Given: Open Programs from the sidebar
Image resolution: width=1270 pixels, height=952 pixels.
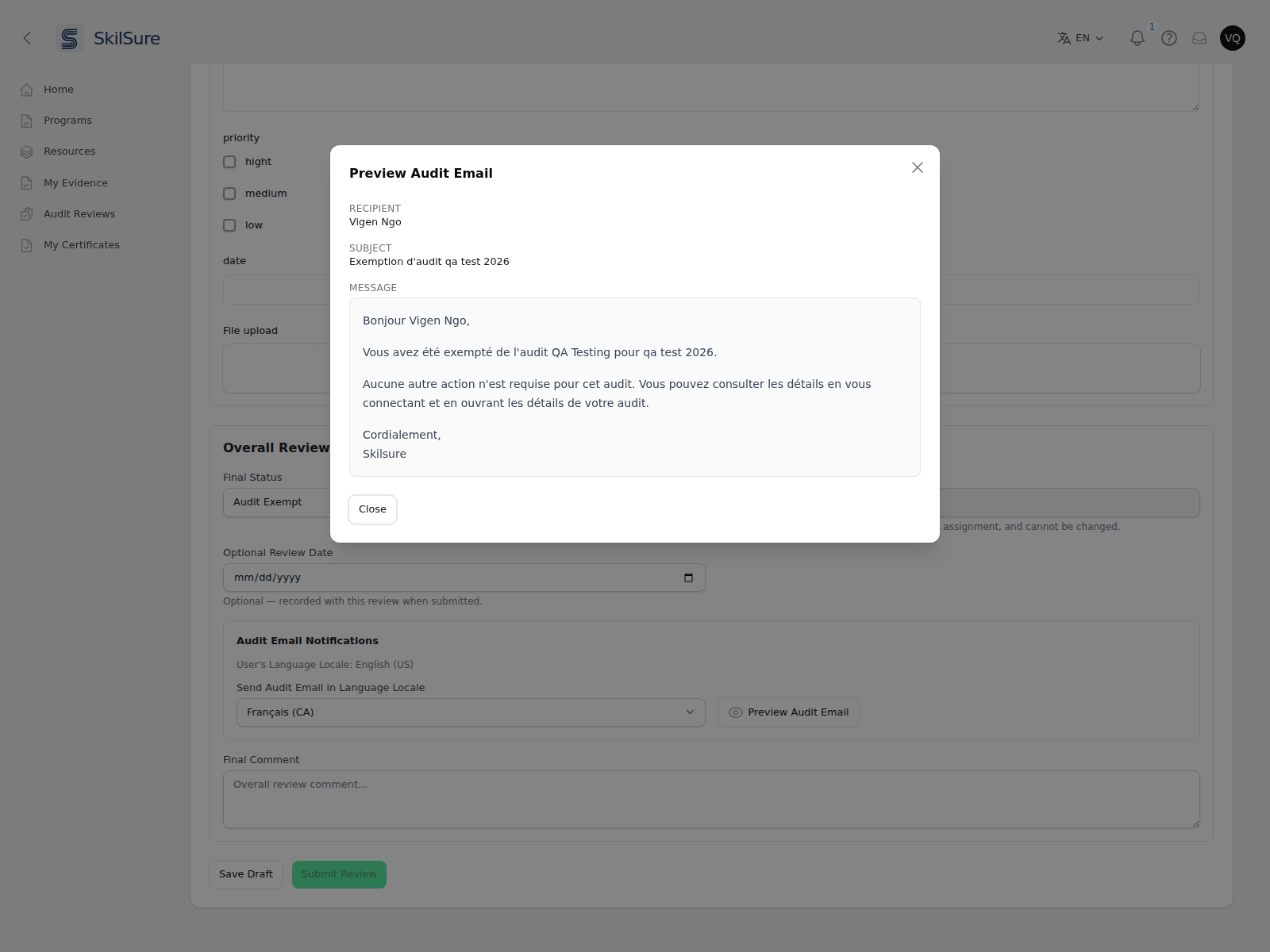Looking at the screenshot, I should point(67,121).
